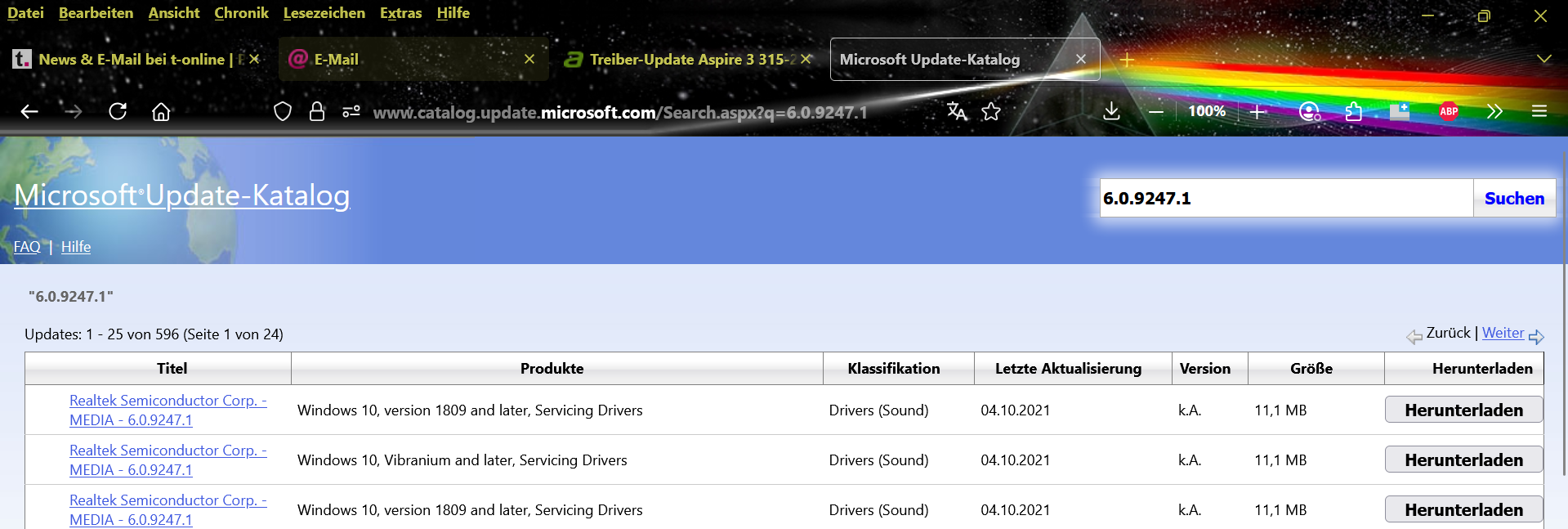1568x529 pixels.
Task: Bookmark this page with the star
Action: point(991,111)
